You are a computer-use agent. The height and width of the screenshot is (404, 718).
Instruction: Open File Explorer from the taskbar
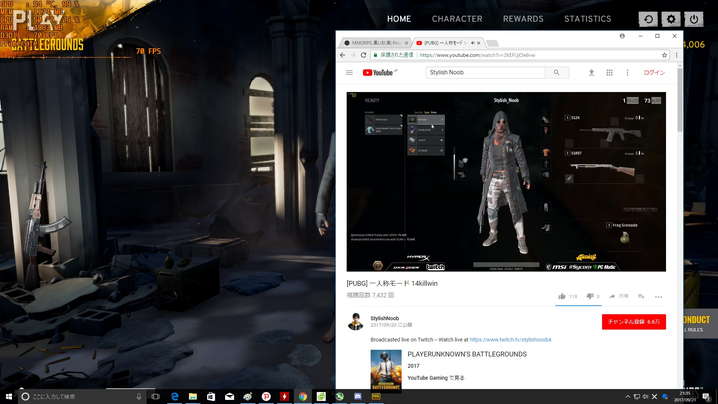[193, 396]
